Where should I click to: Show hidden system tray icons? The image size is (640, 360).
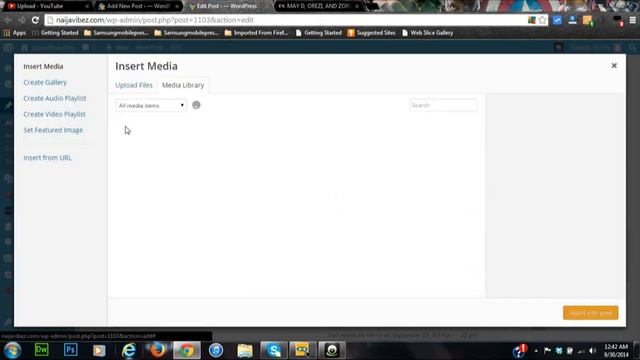(x=536, y=351)
